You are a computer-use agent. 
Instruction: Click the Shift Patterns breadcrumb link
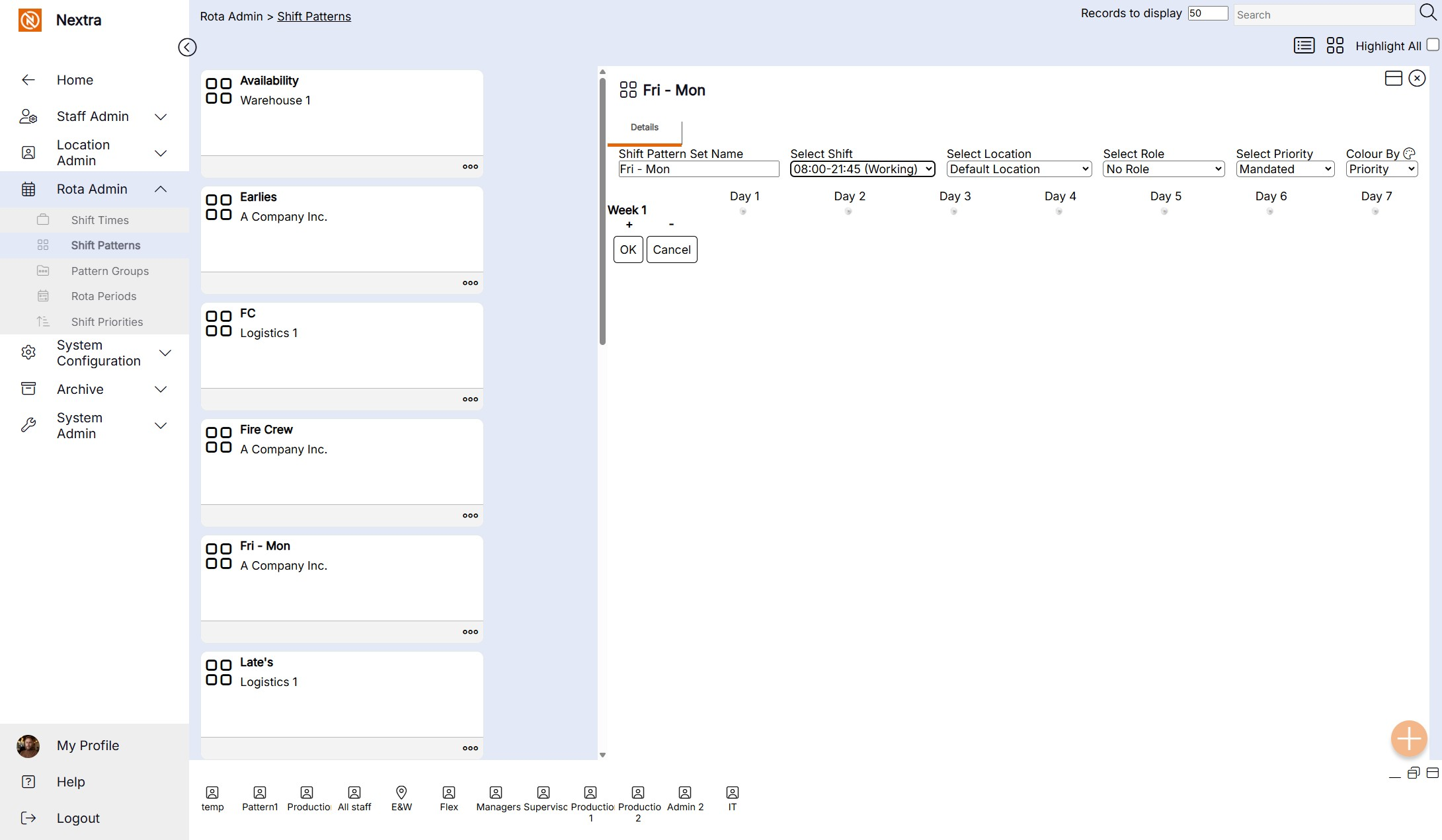click(x=314, y=17)
